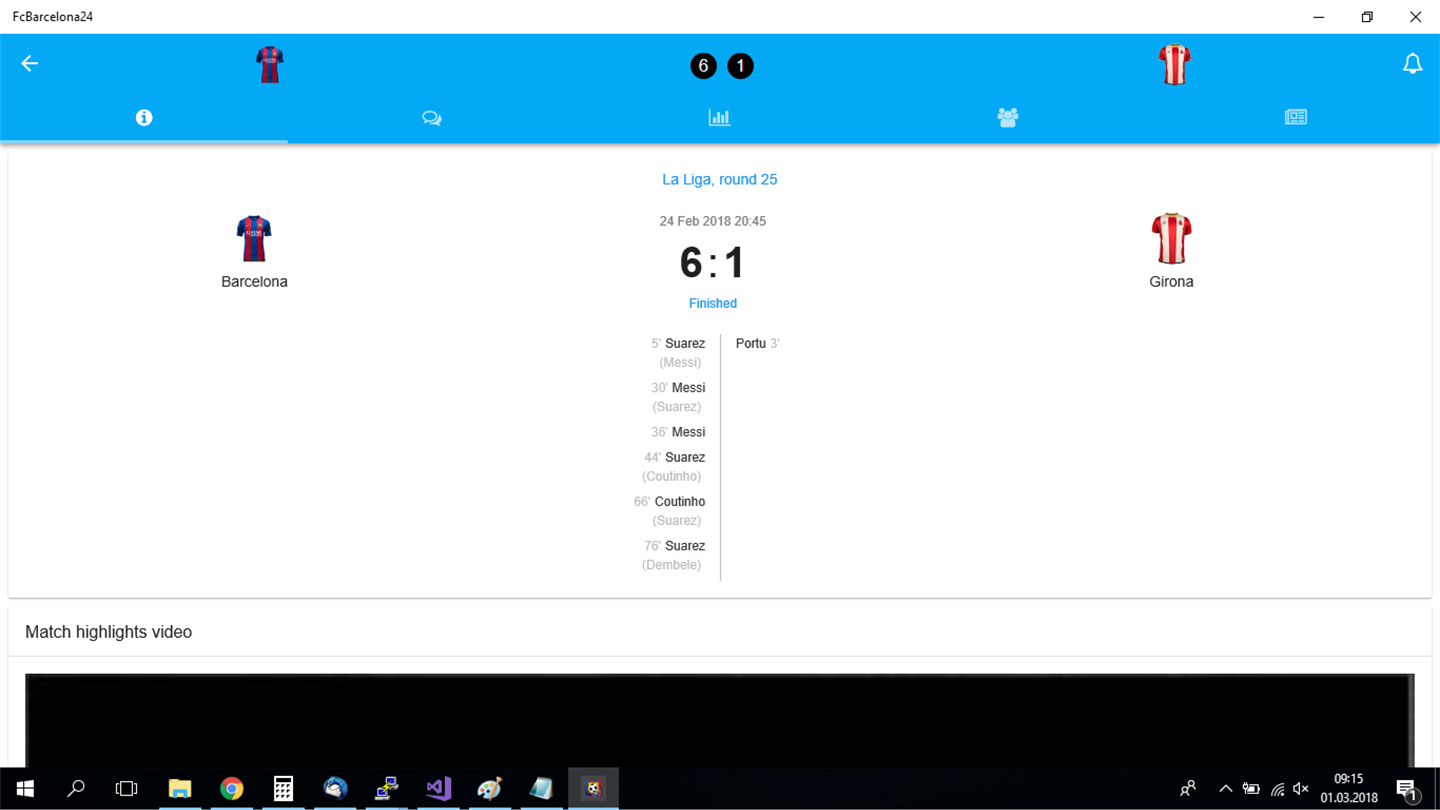The height and width of the screenshot is (810, 1440).
Task: Open File Explorer from the taskbar
Action: point(180,789)
